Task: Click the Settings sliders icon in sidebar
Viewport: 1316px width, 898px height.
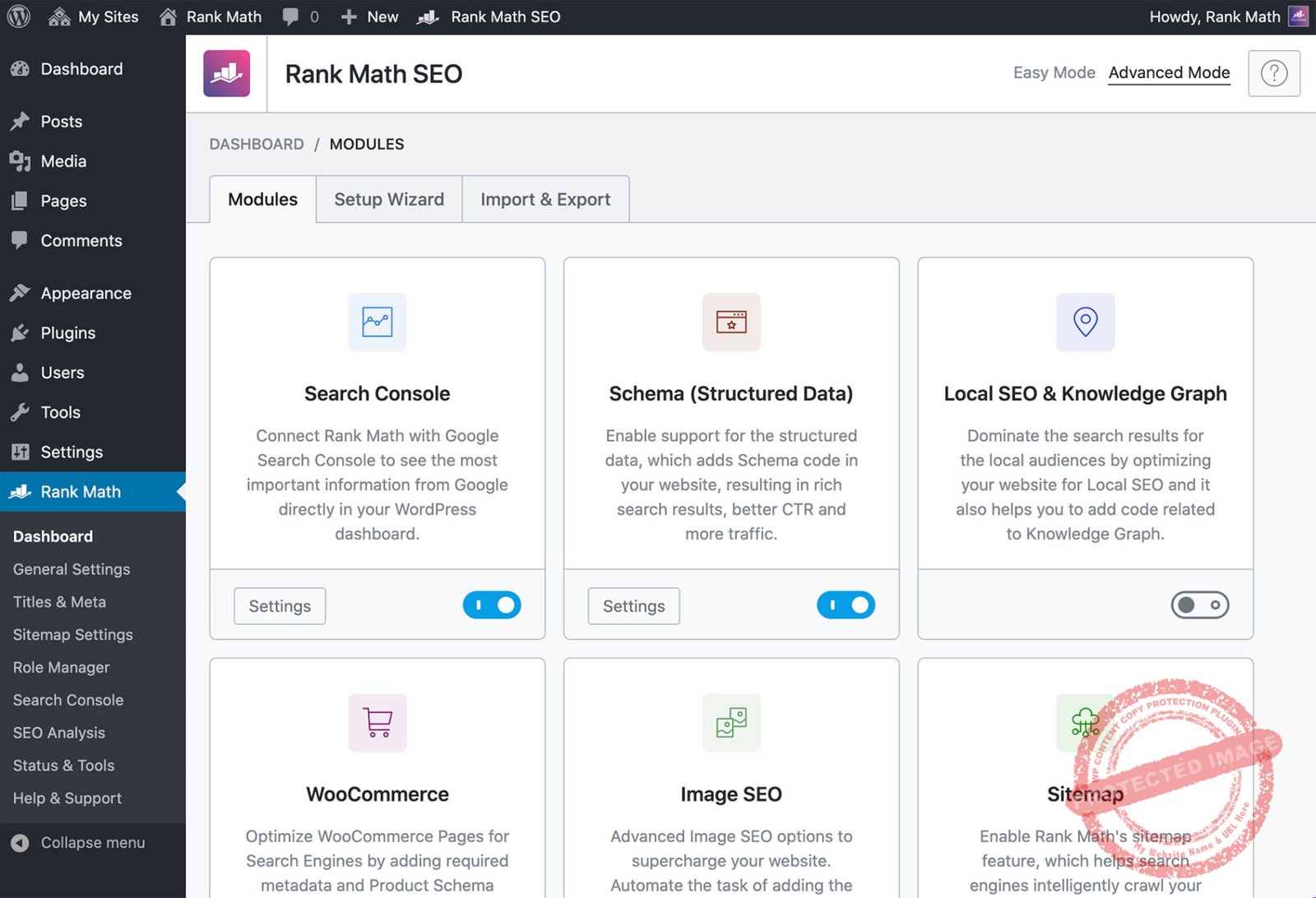Action: [20, 451]
